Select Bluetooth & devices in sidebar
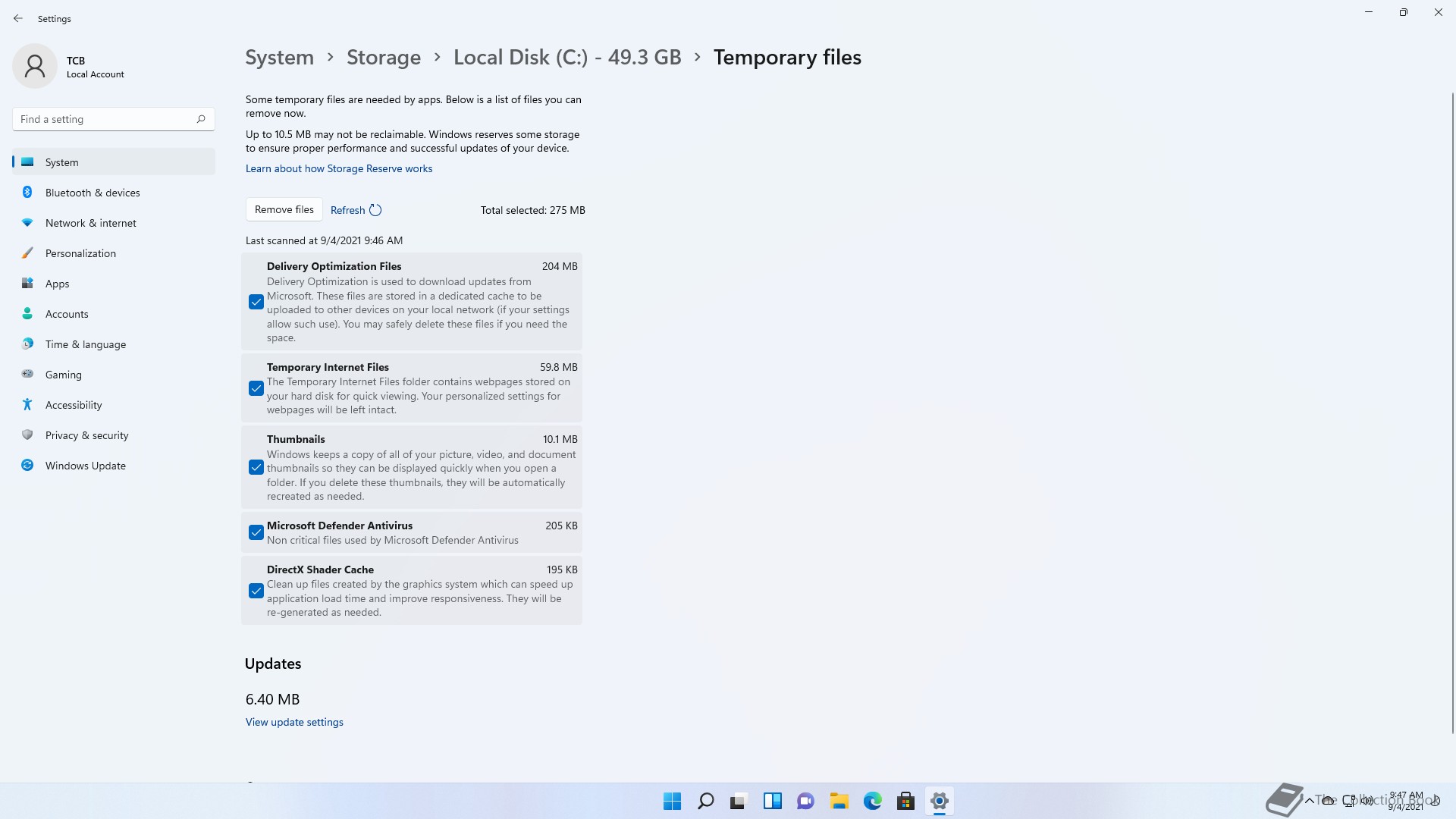The image size is (1456, 819). (x=114, y=193)
